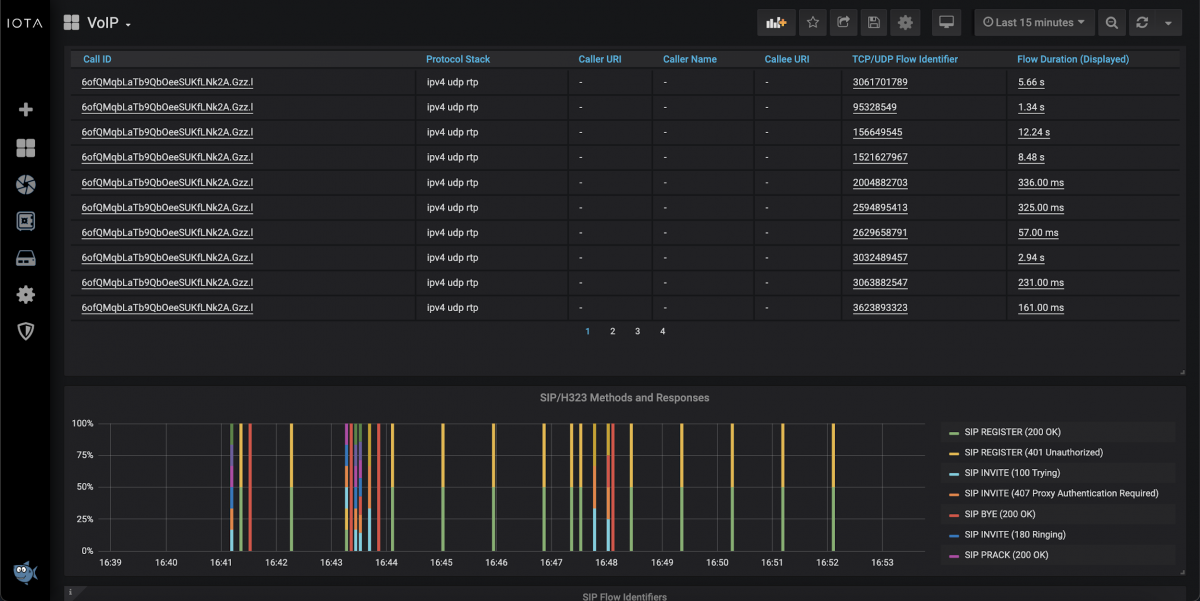Go to page 4 of the call table

coord(662,331)
